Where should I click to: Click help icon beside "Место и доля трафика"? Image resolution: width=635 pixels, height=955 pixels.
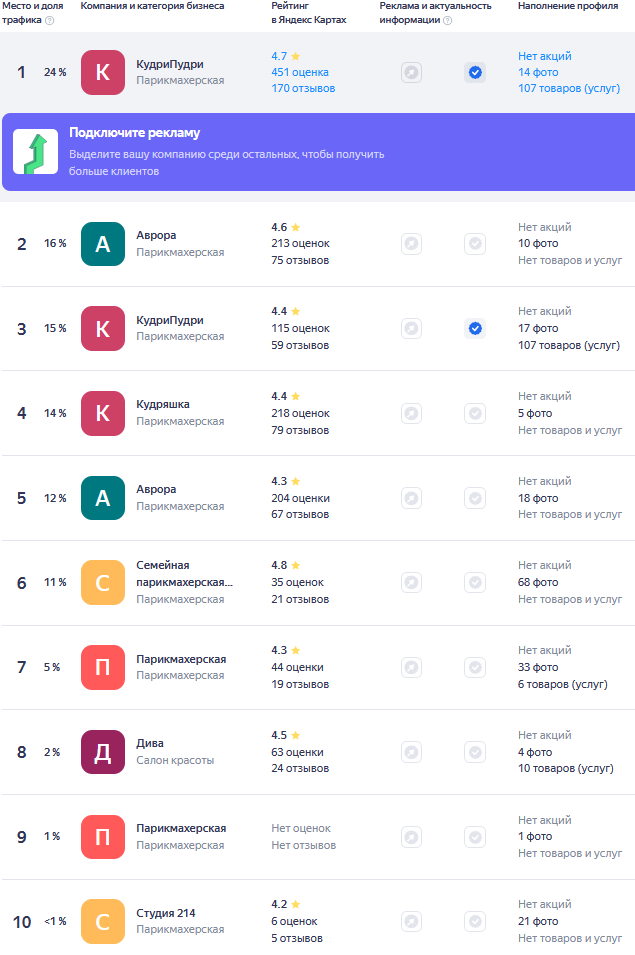(x=50, y=20)
